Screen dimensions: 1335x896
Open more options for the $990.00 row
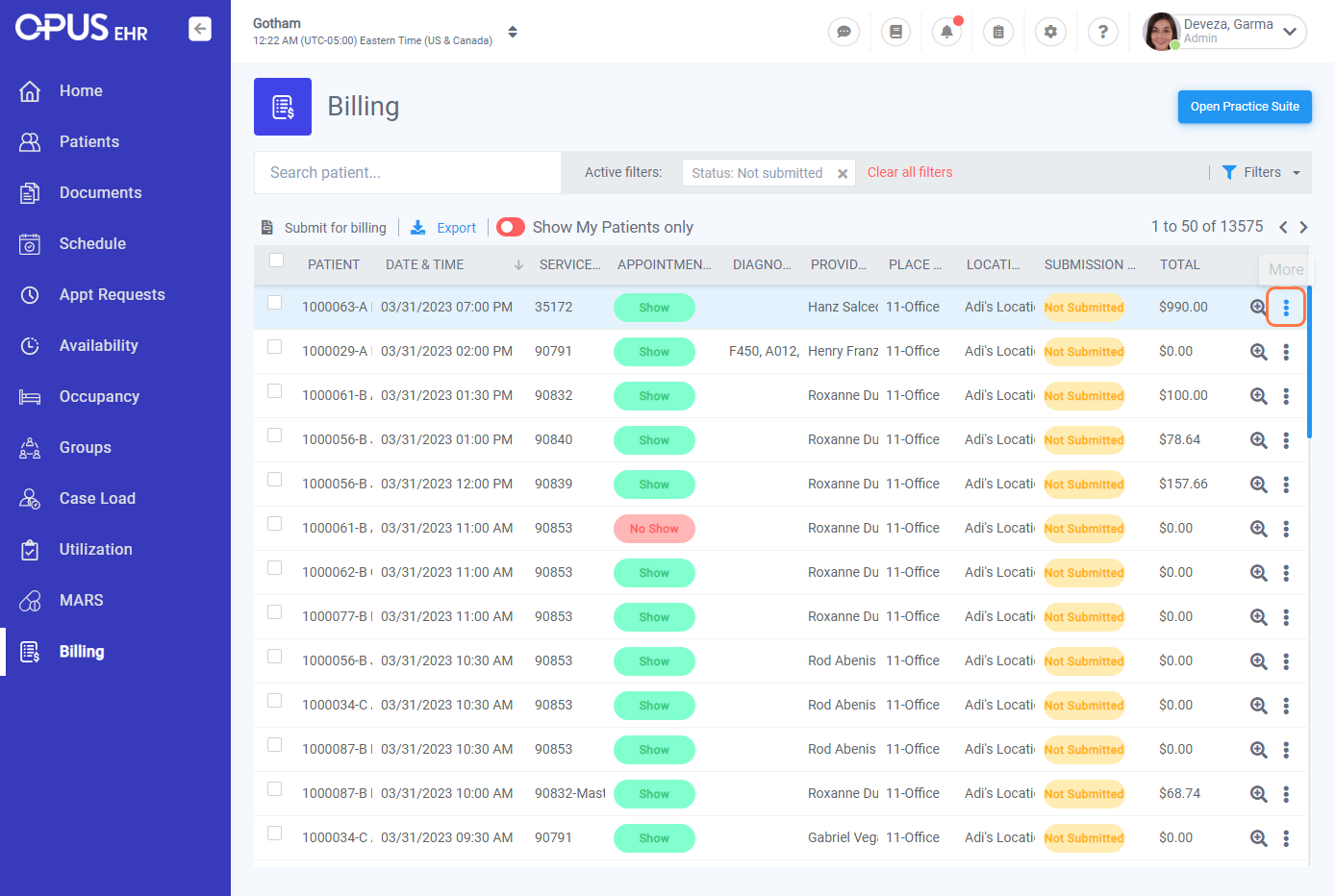click(x=1286, y=308)
